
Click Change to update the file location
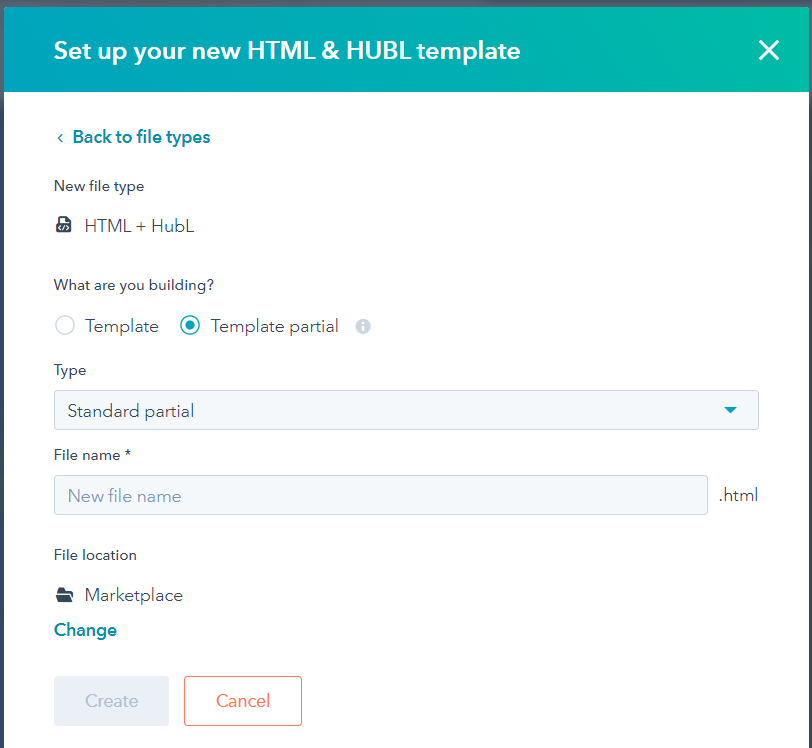(85, 630)
